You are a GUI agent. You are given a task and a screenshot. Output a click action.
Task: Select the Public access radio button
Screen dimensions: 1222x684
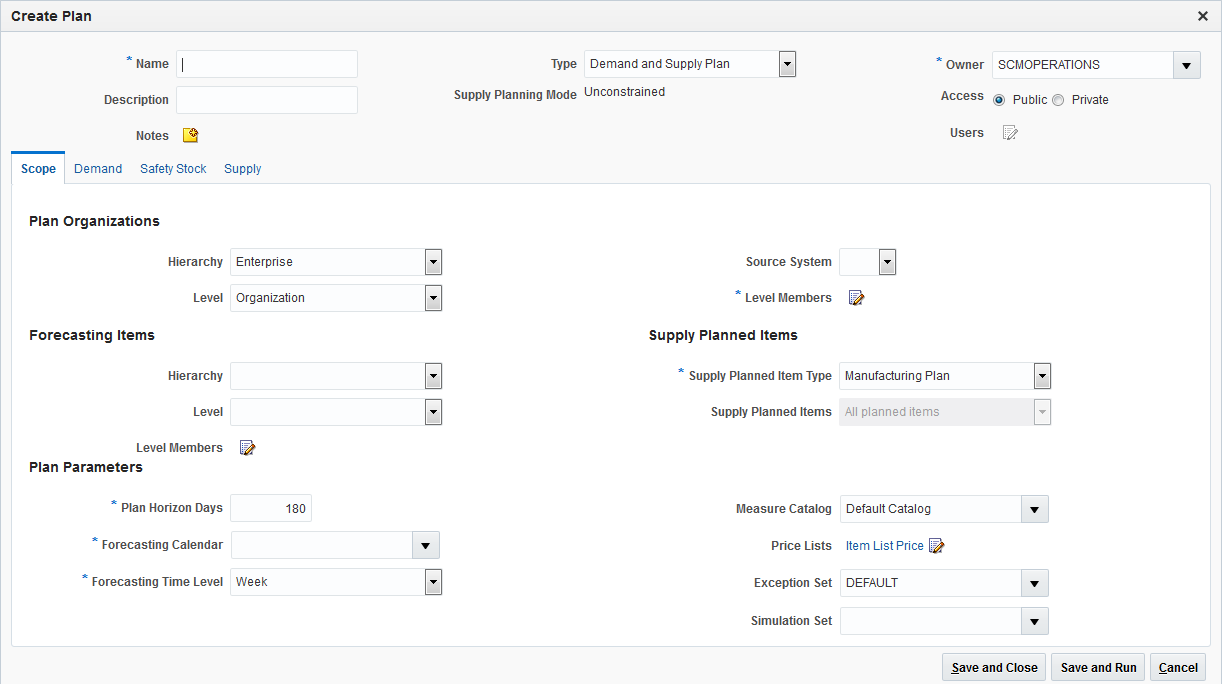point(999,100)
